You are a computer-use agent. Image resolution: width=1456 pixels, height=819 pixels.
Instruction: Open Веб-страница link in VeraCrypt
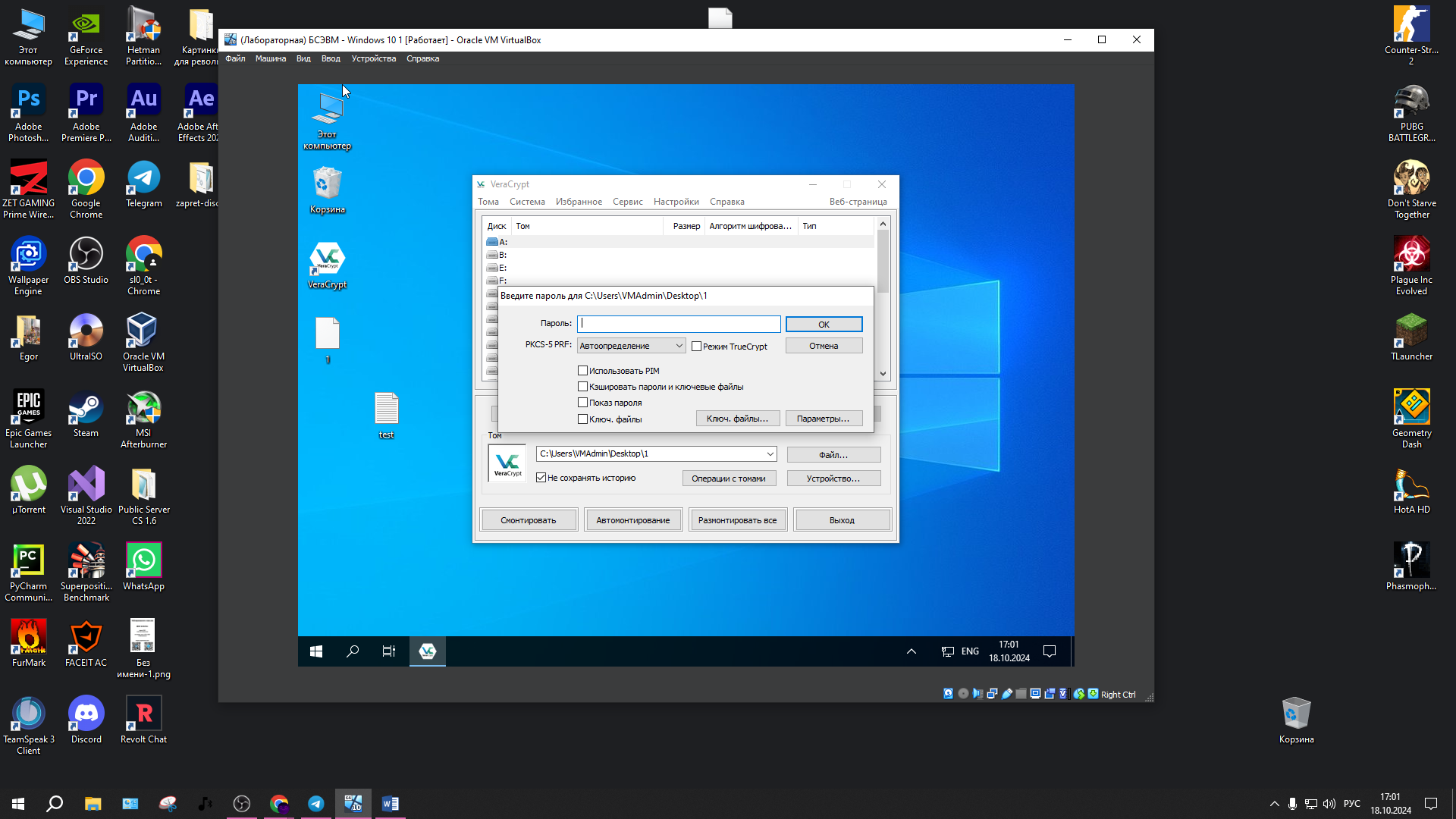pos(858,202)
